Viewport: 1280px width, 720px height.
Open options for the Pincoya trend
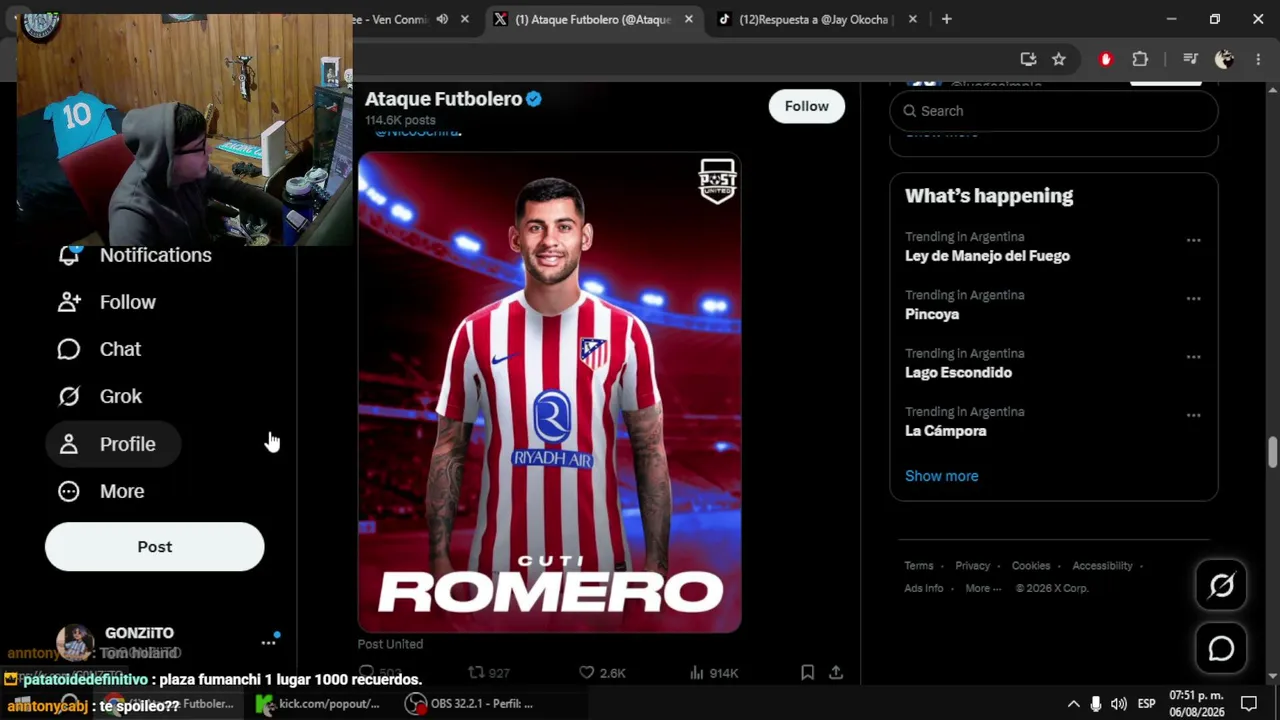(1193, 298)
